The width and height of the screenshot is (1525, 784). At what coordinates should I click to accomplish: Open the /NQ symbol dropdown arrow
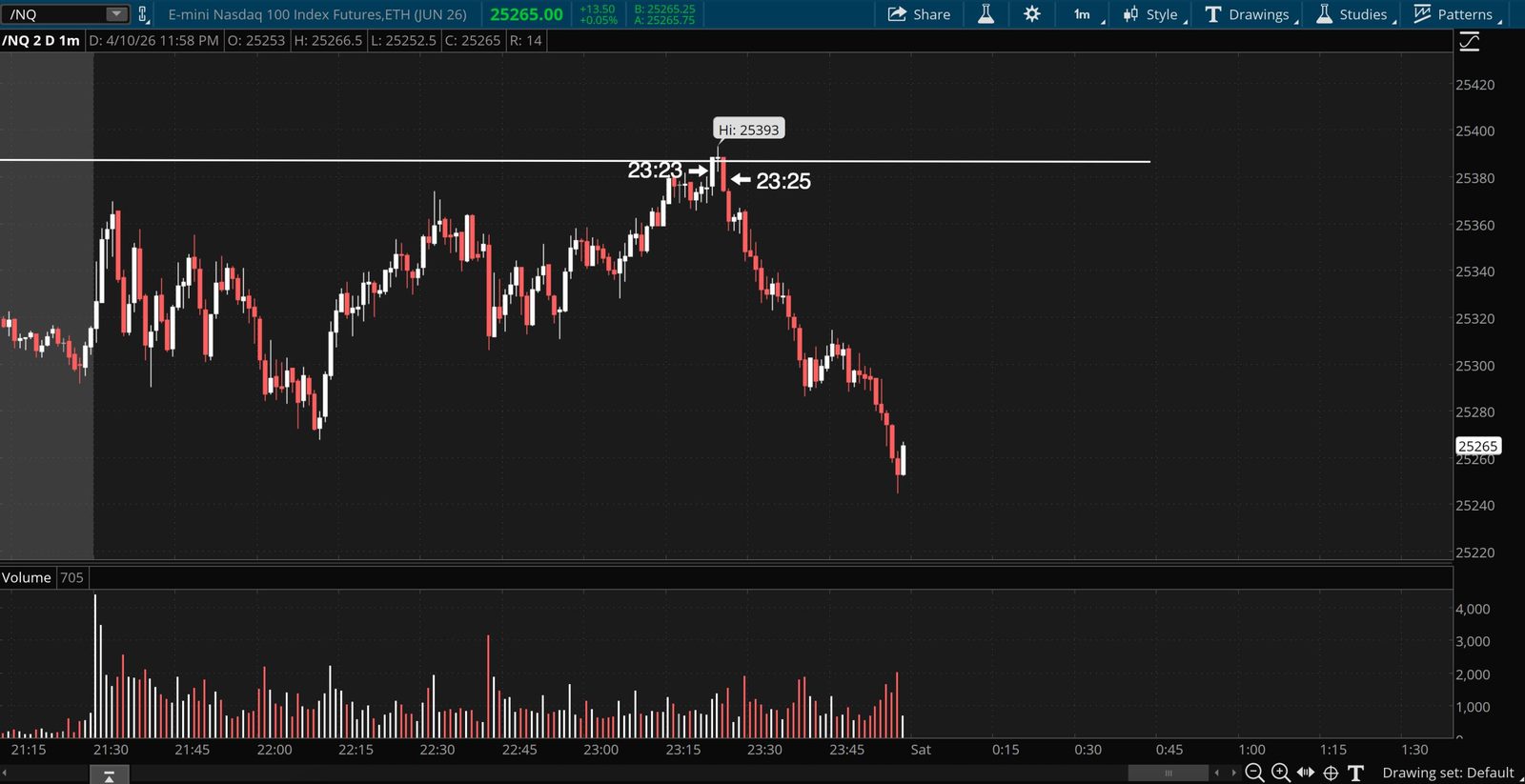pos(116,14)
